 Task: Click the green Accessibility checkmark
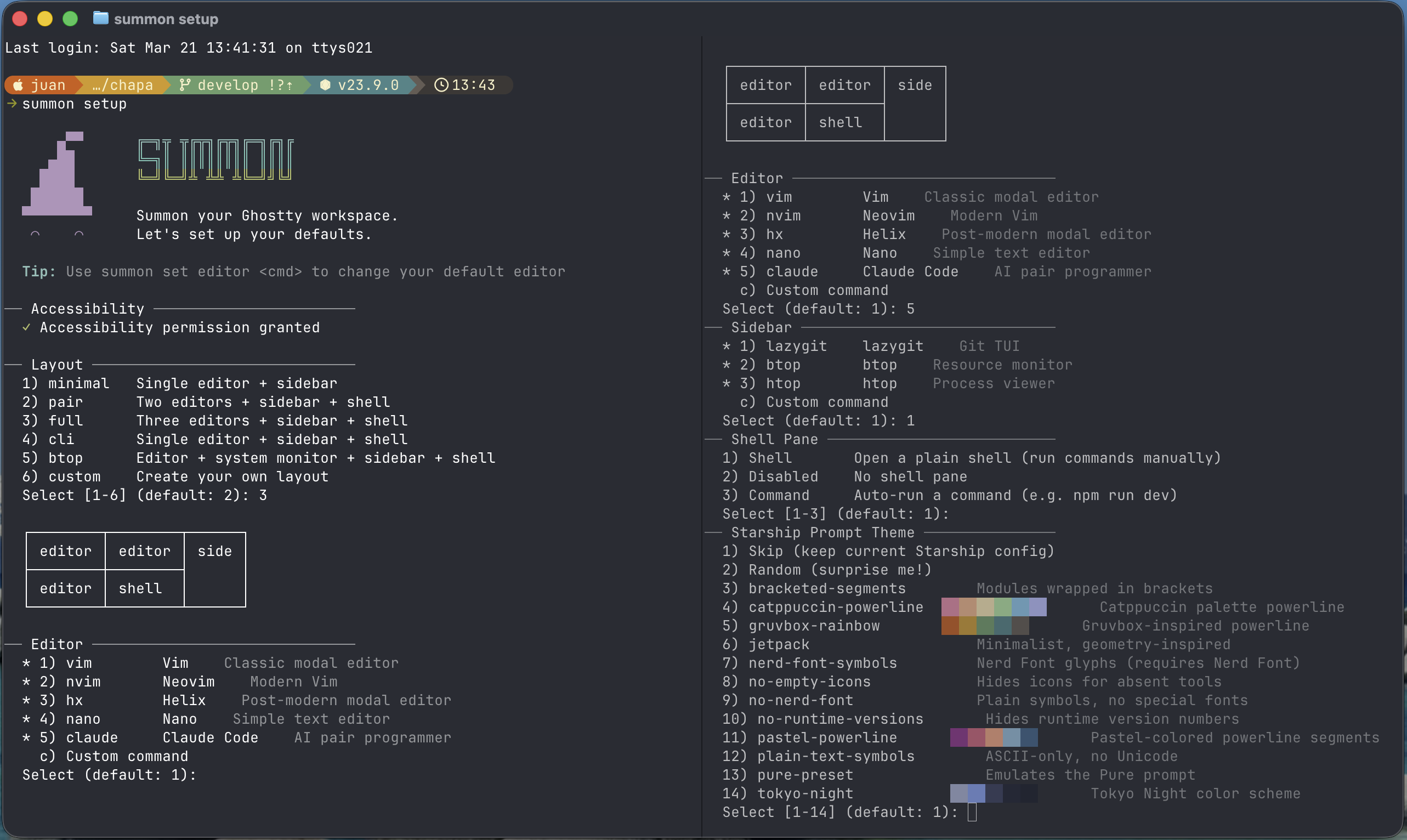pos(26,327)
